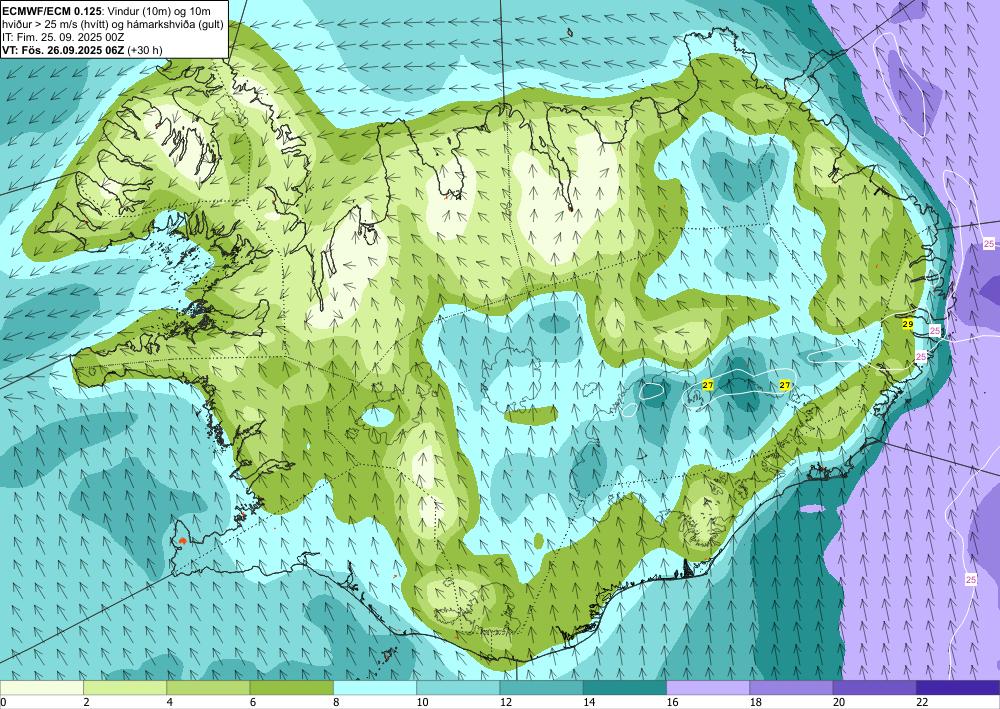1000x709 pixels.
Task: Click the legend scale value "4"
Action: pos(169,702)
